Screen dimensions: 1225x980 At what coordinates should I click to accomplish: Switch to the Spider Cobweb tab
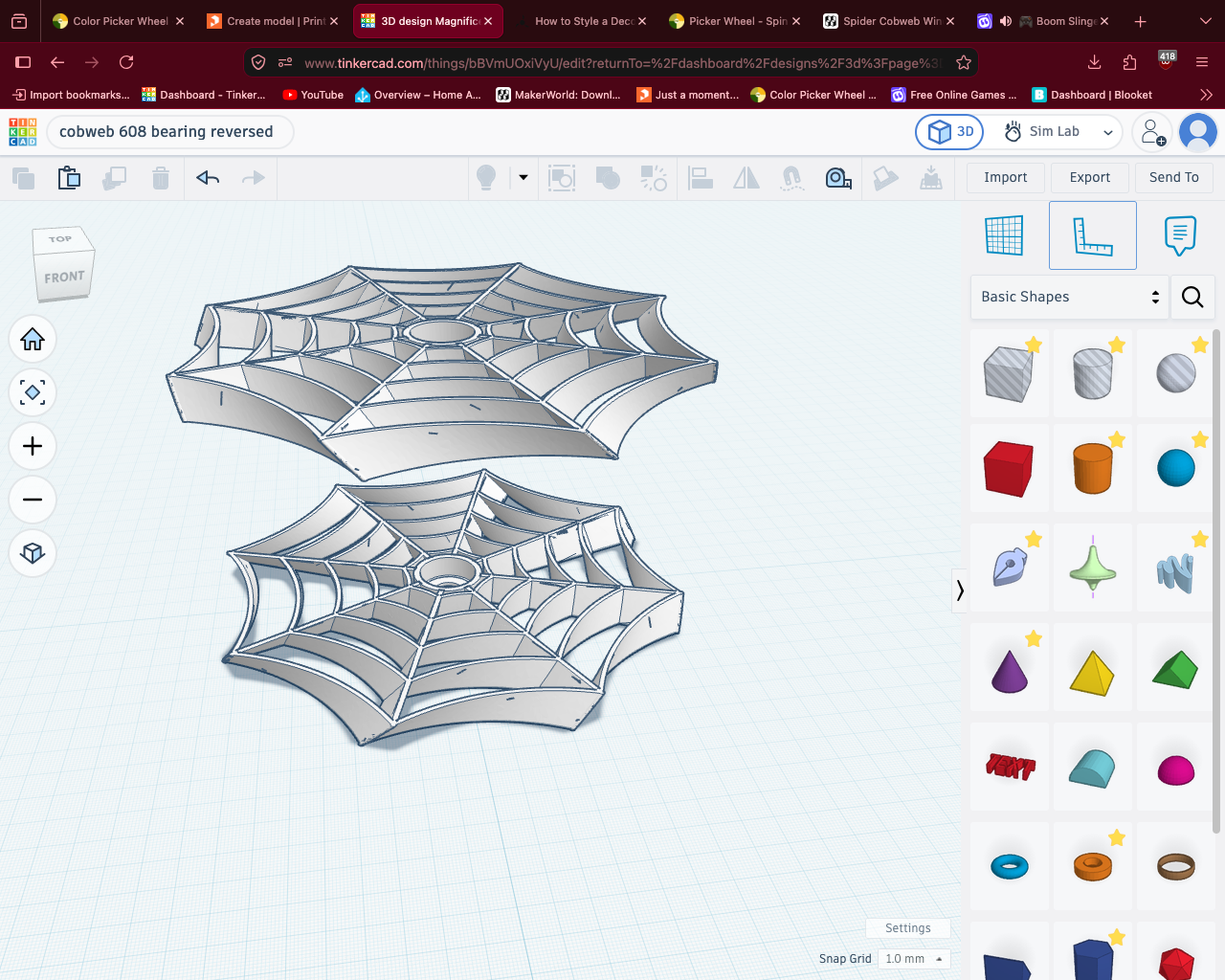click(x=889, y=21)
